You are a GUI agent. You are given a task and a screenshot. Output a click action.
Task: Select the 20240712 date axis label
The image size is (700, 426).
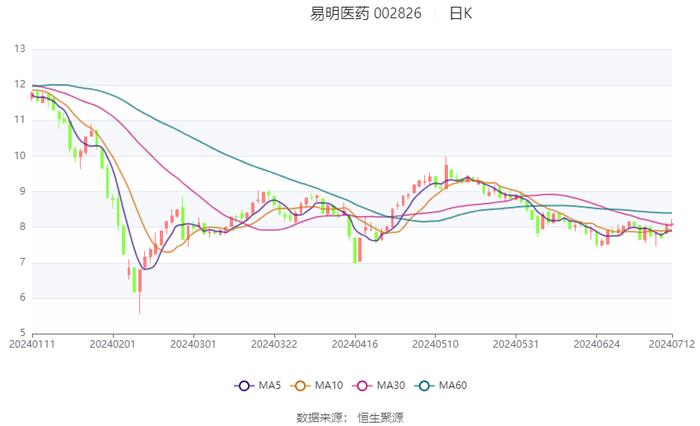[672, 344]
